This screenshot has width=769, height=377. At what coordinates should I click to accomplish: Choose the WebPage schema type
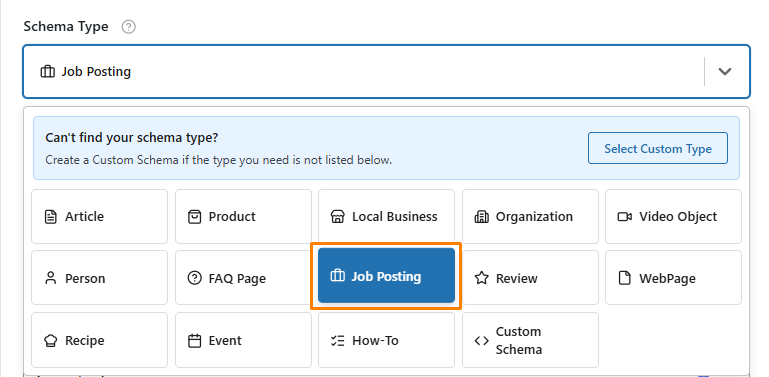[x=673, y=278]
